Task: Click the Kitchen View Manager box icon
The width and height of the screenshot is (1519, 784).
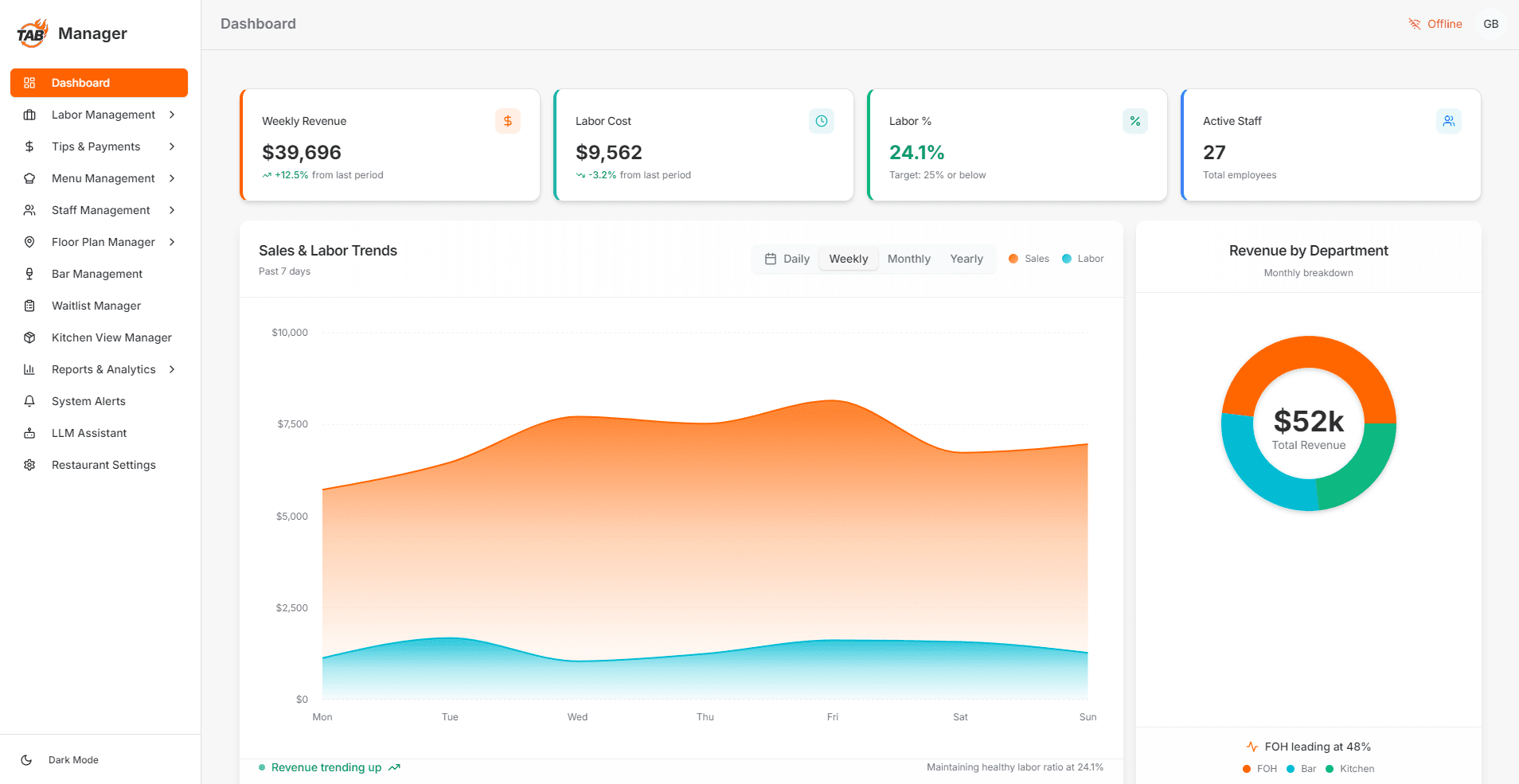Action: click(29, 337)
